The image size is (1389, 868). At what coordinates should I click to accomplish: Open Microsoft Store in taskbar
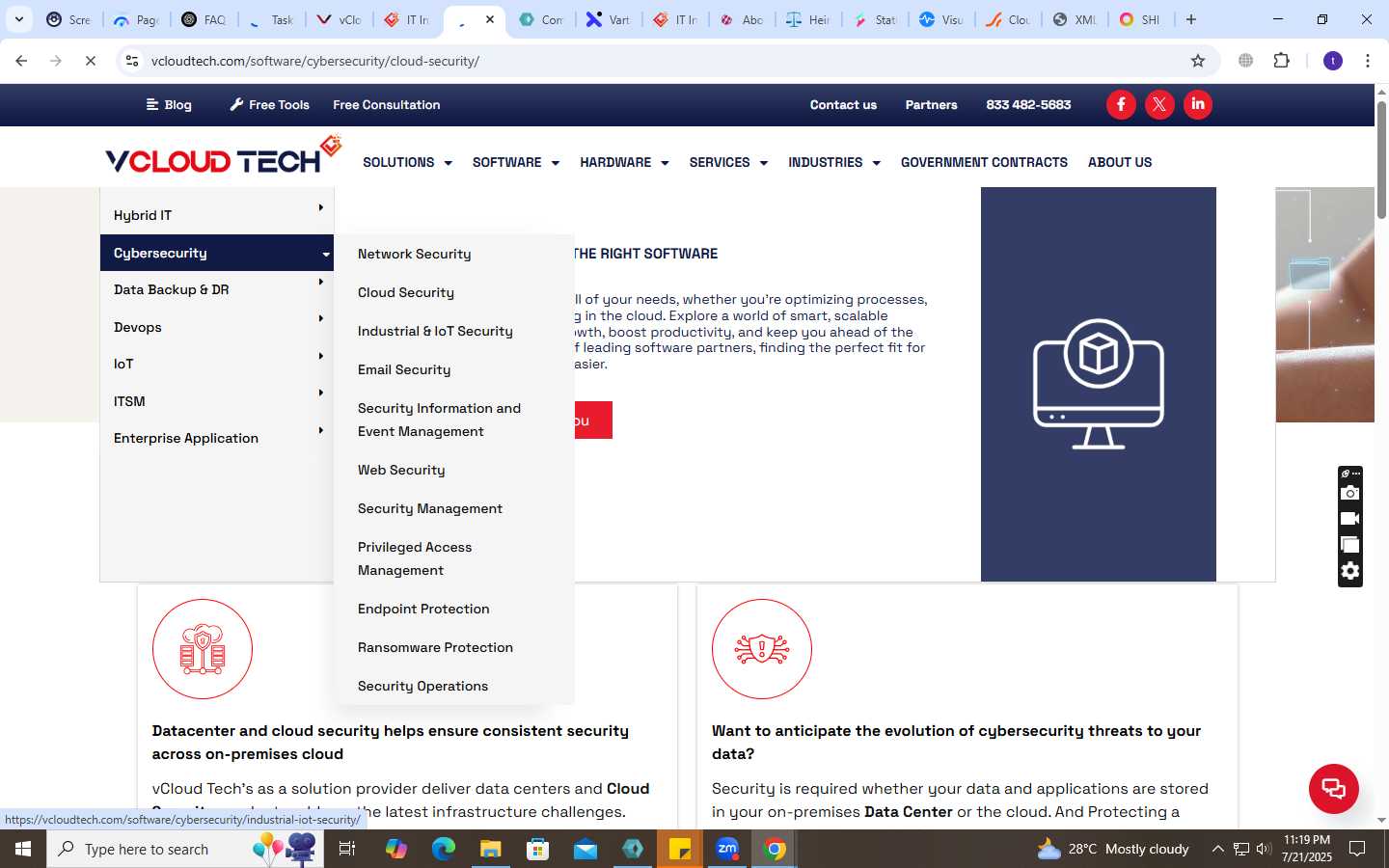[538, 849]
